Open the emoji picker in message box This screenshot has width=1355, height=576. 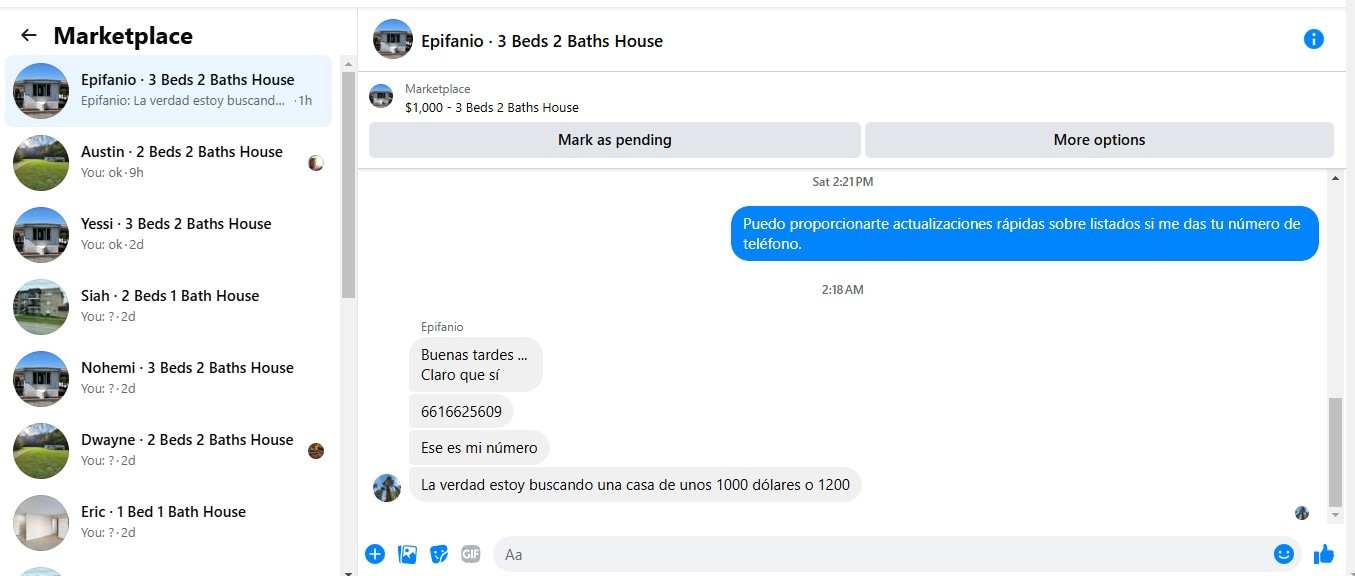pos(1284,553)
